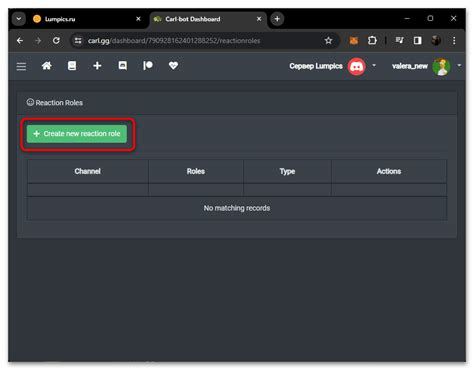The height and width of the screenshot is (370, 474).
Task: Click the No matching records row
Action: (237, 208)
